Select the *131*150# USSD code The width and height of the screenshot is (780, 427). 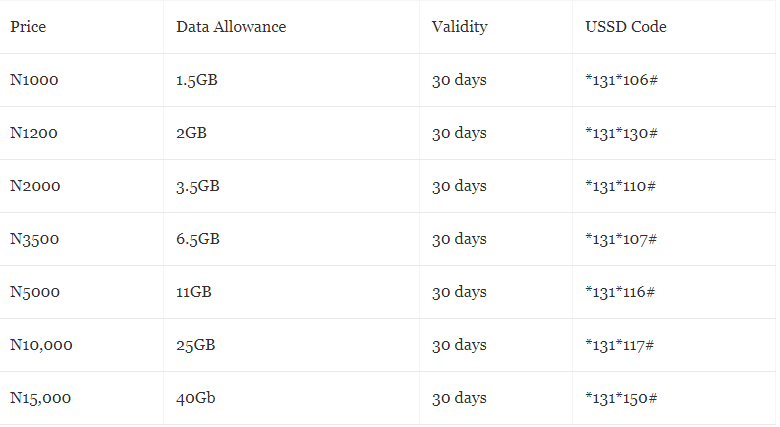tap(621, 398)
